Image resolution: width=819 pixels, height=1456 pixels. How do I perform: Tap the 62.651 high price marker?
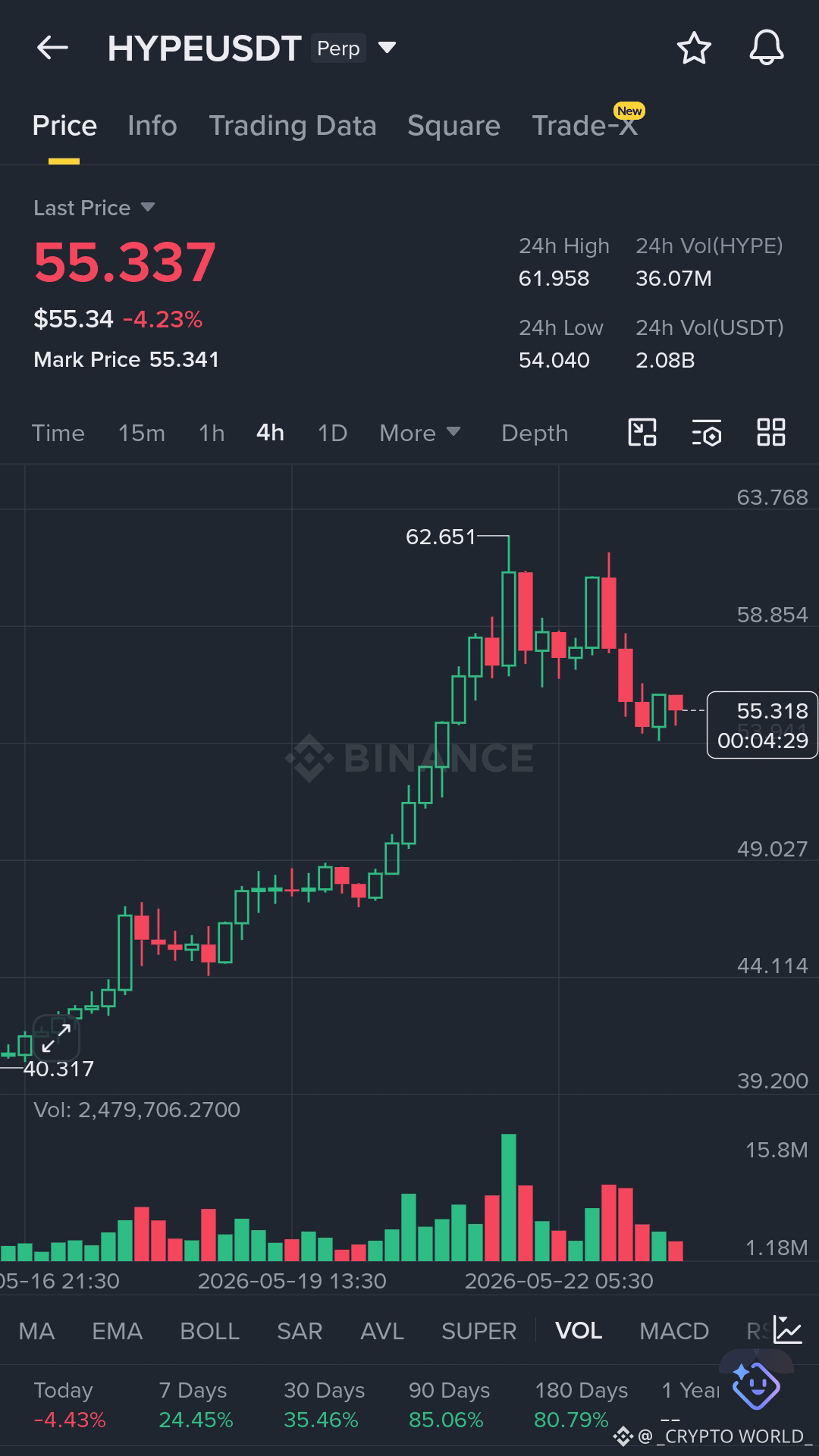(x=441, y=537)
